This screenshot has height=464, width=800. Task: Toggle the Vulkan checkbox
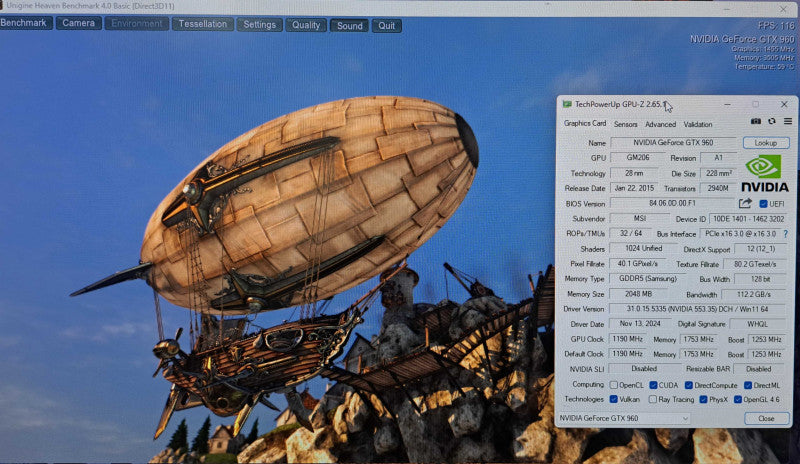(614, 399)
